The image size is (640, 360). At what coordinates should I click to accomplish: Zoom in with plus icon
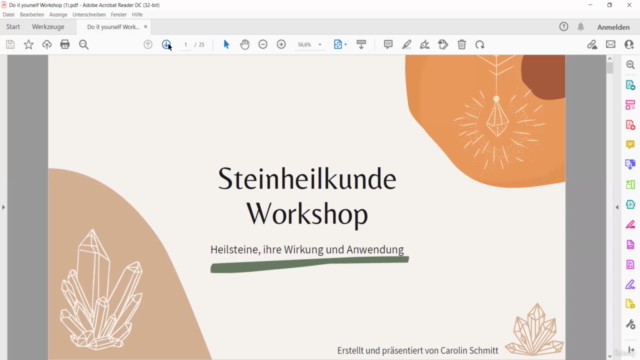(281, 44)
